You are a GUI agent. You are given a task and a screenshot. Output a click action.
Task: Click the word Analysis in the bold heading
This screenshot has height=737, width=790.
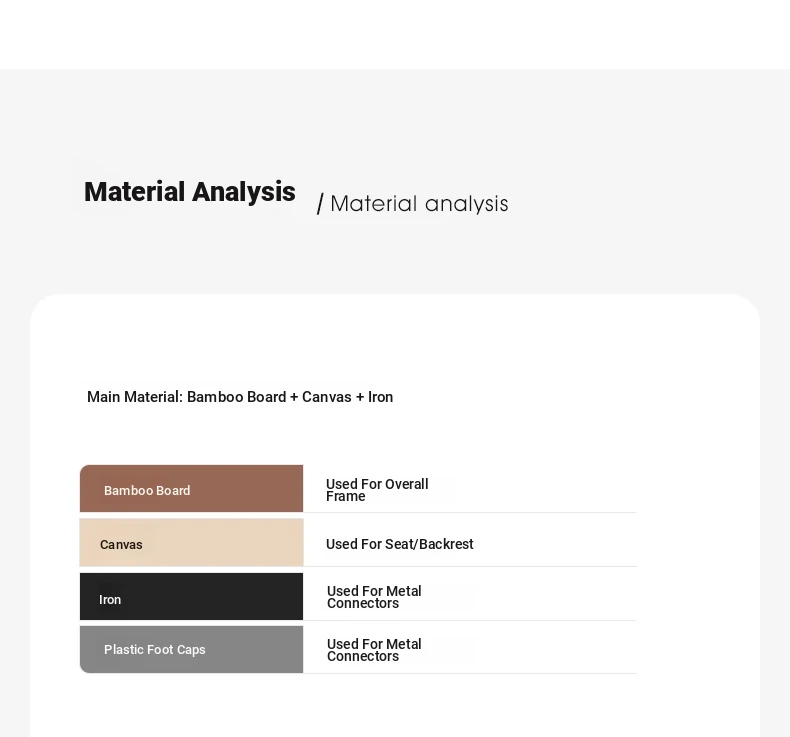click(244, 192)
